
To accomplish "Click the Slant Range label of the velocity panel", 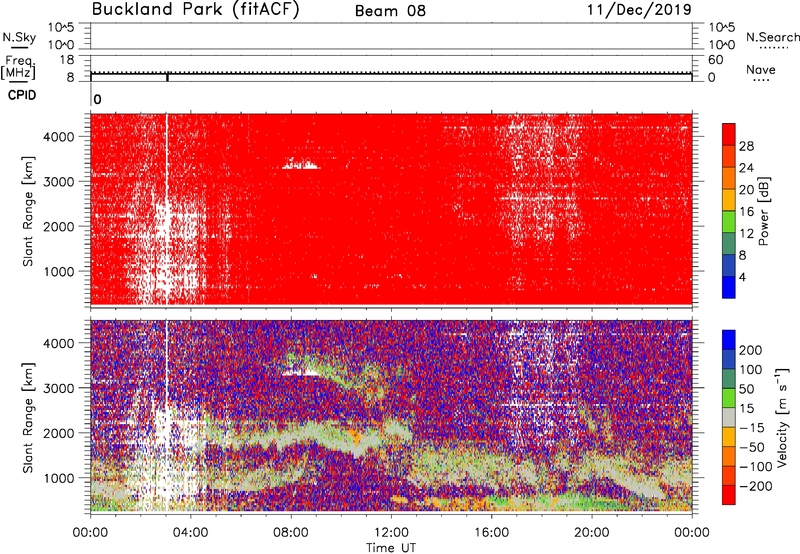I will 28,417.
